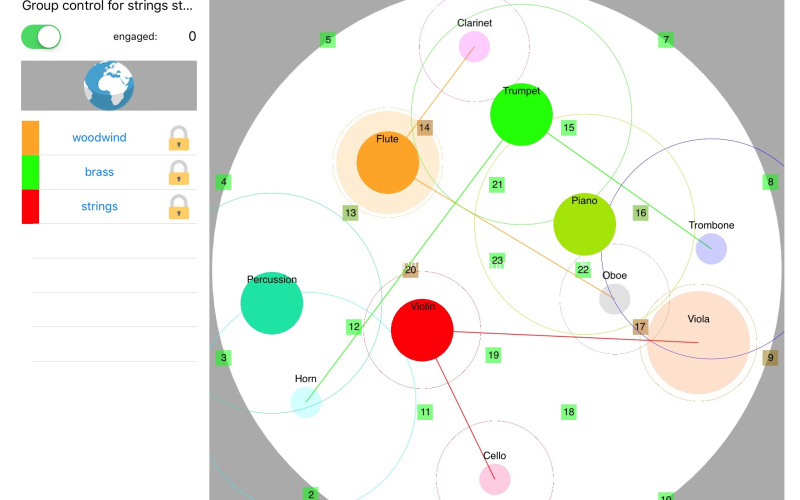Select the Violin red circle
800x500 pixels.
422,330
